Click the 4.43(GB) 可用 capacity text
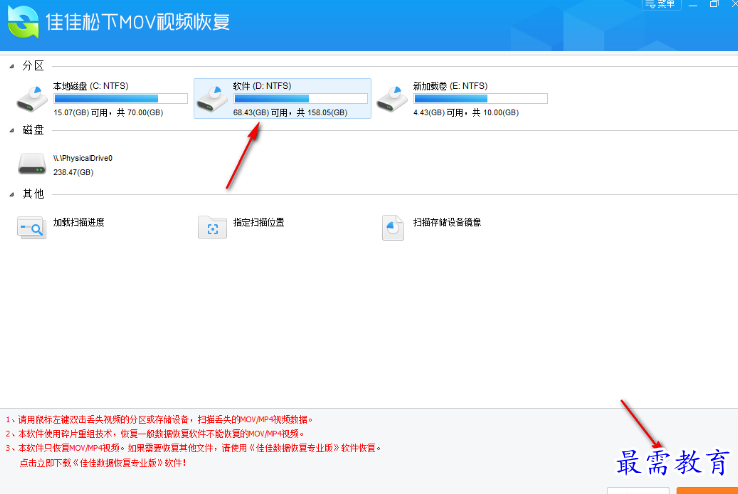The width and height of the screenshot is (738, 494). (466, 112)
